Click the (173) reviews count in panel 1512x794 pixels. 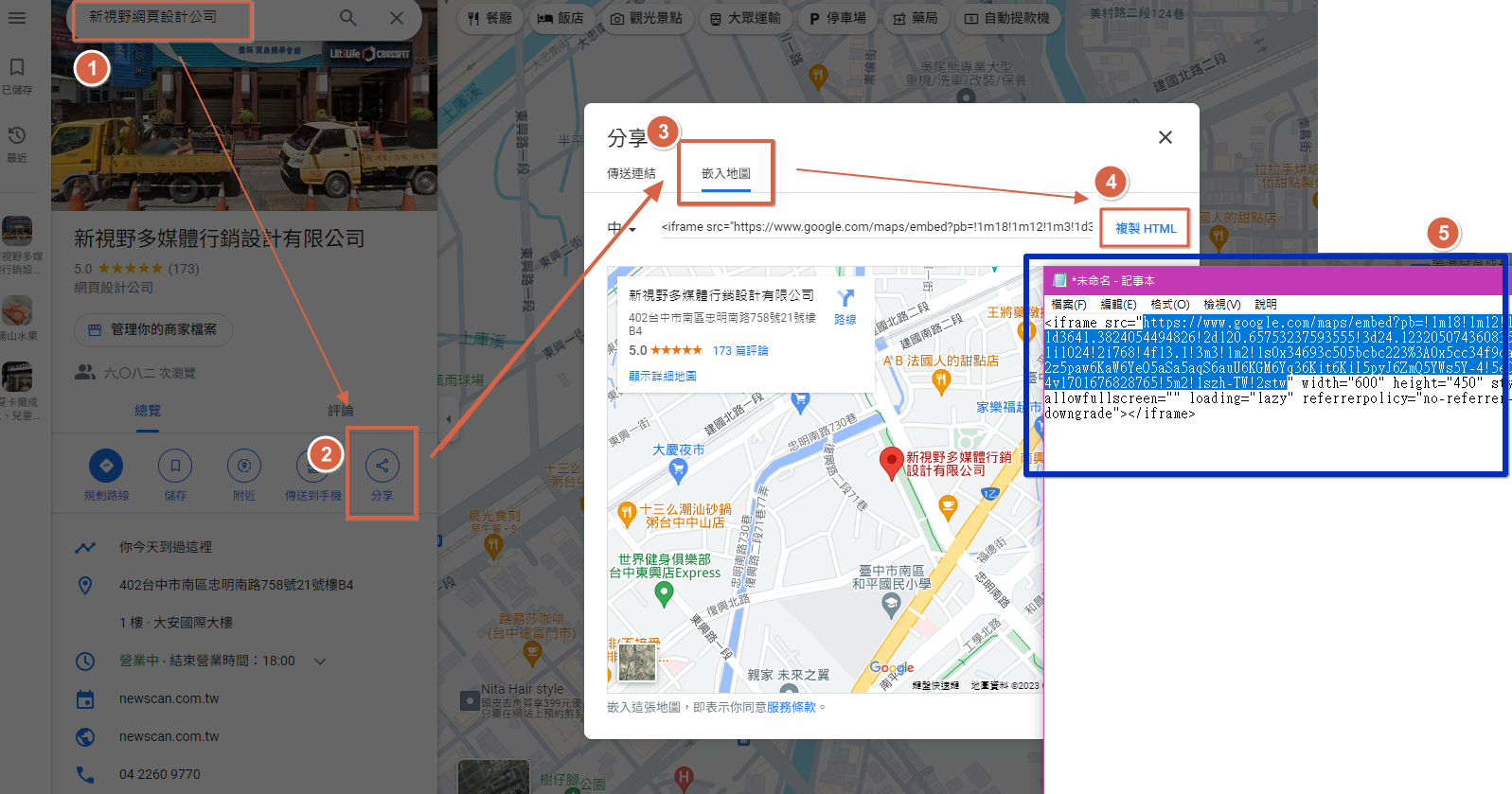(x=184, y=269)
